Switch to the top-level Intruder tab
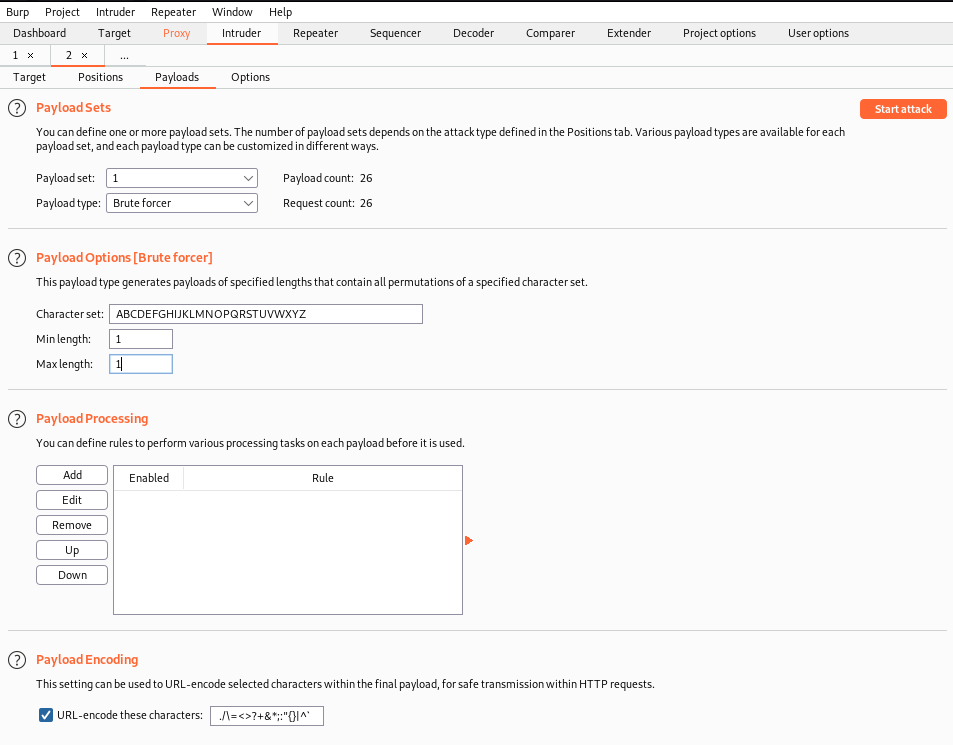This screenshot has width=953, height=745. pyautogui.click(x=241, y=33)
